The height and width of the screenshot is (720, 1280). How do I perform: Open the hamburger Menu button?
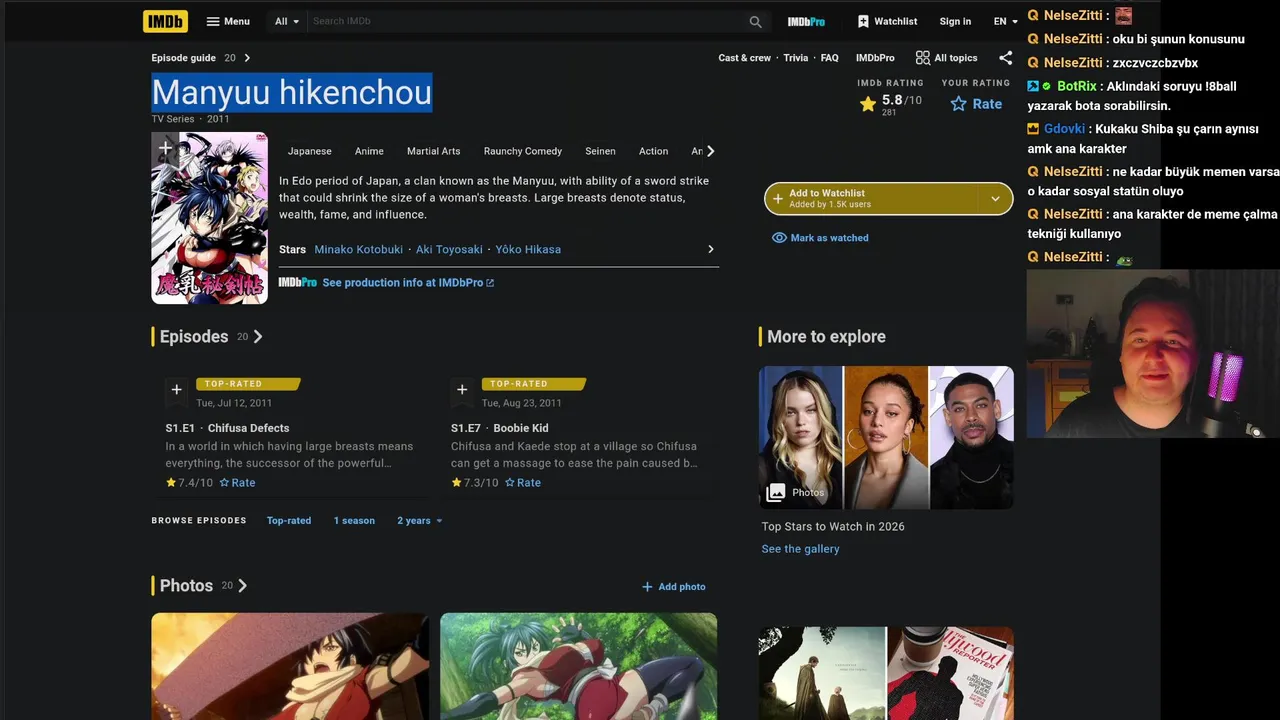pyautogui.click(x=228, y=21)
